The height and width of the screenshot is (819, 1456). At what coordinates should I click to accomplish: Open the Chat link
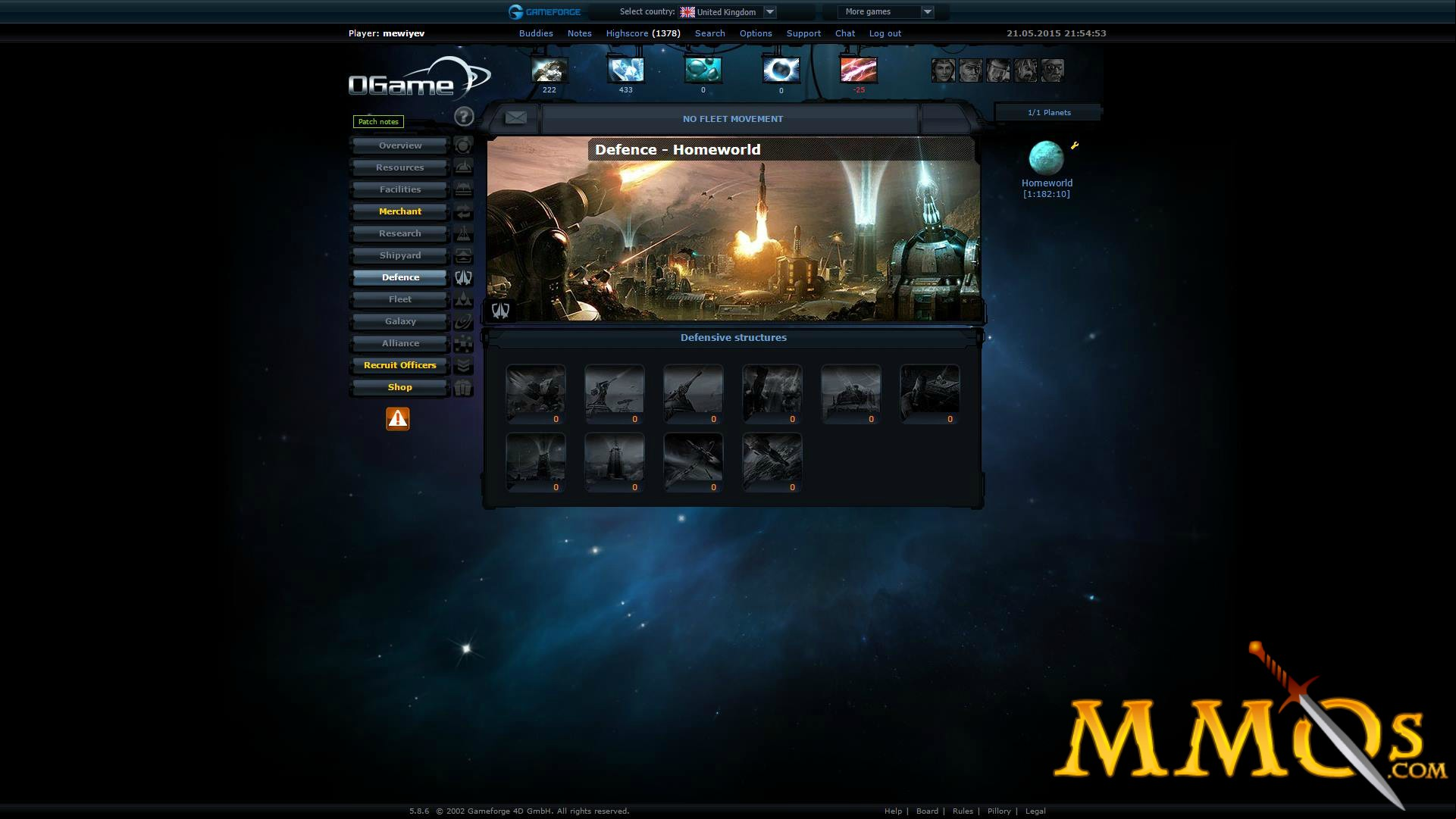tap(845, 33)
